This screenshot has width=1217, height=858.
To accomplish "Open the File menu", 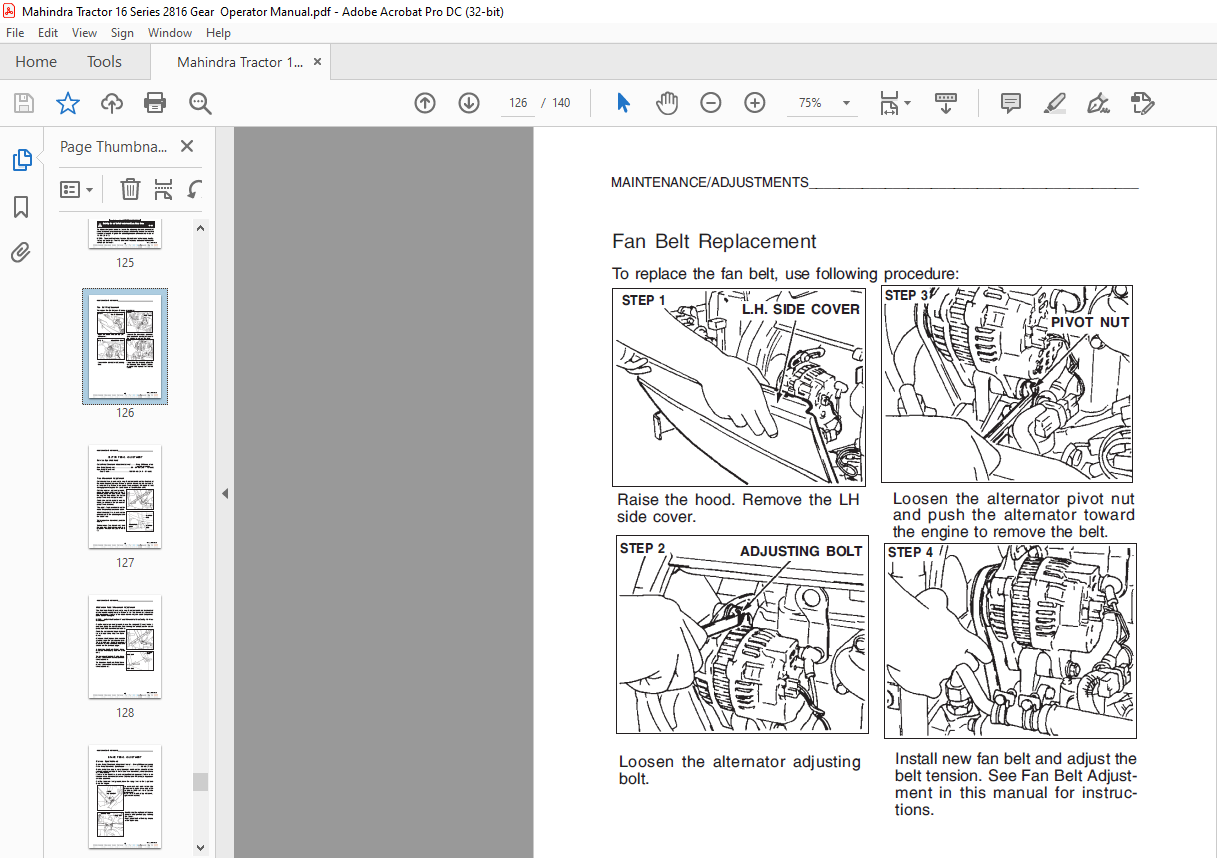I will coord(15,33).
